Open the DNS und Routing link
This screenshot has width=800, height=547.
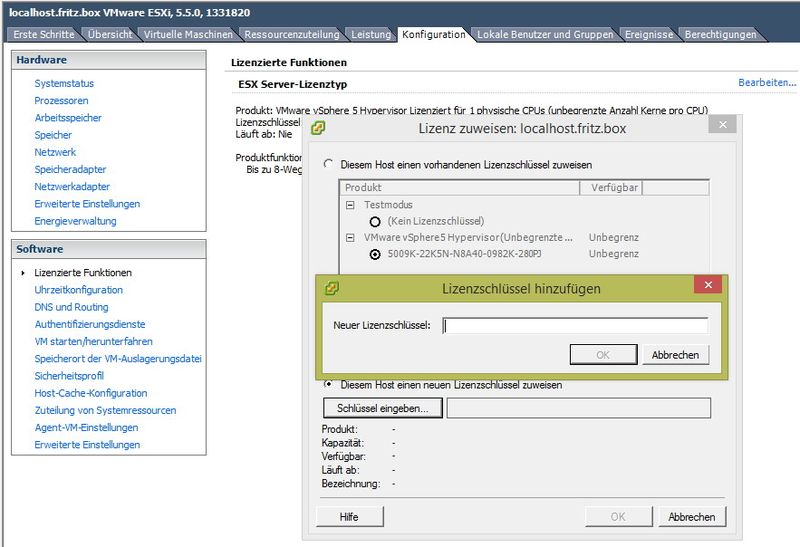pos(71,307)
